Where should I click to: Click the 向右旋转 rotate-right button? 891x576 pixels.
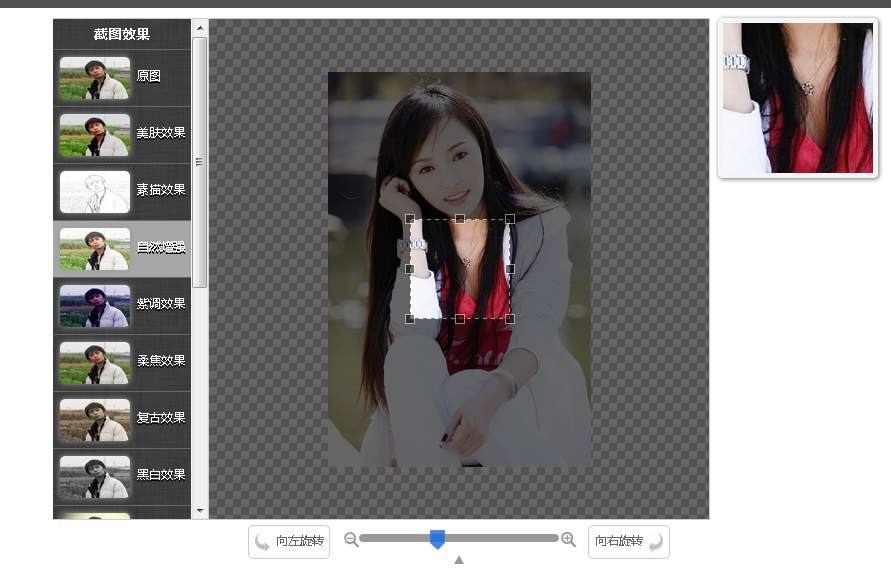tap(628, 541)
